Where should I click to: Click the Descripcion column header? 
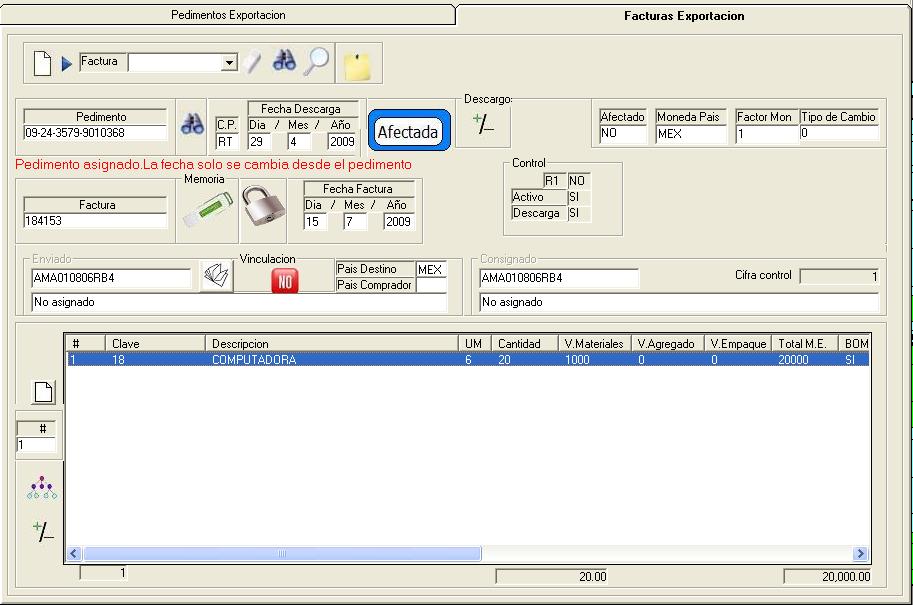tap(332, 344)
